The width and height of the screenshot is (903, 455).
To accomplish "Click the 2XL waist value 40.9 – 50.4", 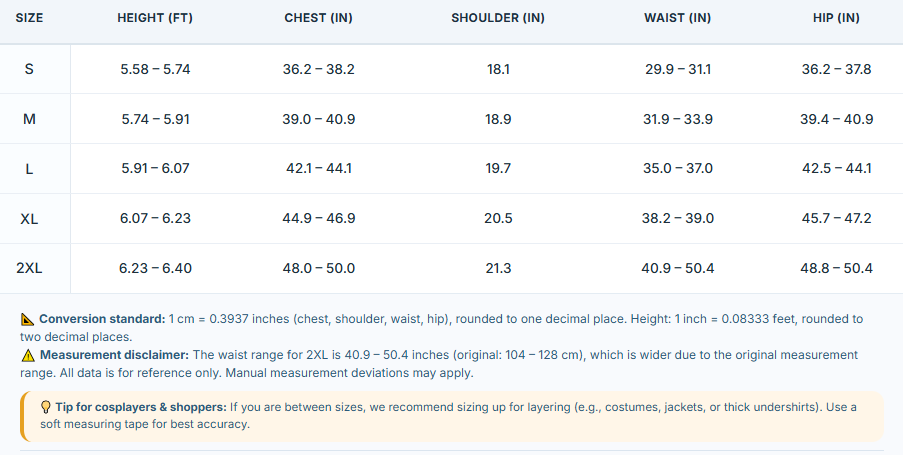I will pyautogui.click(x=678, y=268).
